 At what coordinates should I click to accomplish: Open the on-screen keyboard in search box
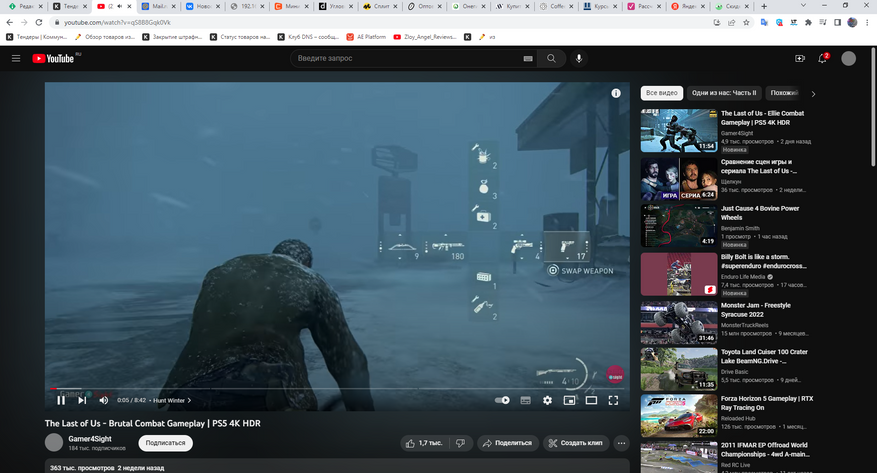pos(527,58)
